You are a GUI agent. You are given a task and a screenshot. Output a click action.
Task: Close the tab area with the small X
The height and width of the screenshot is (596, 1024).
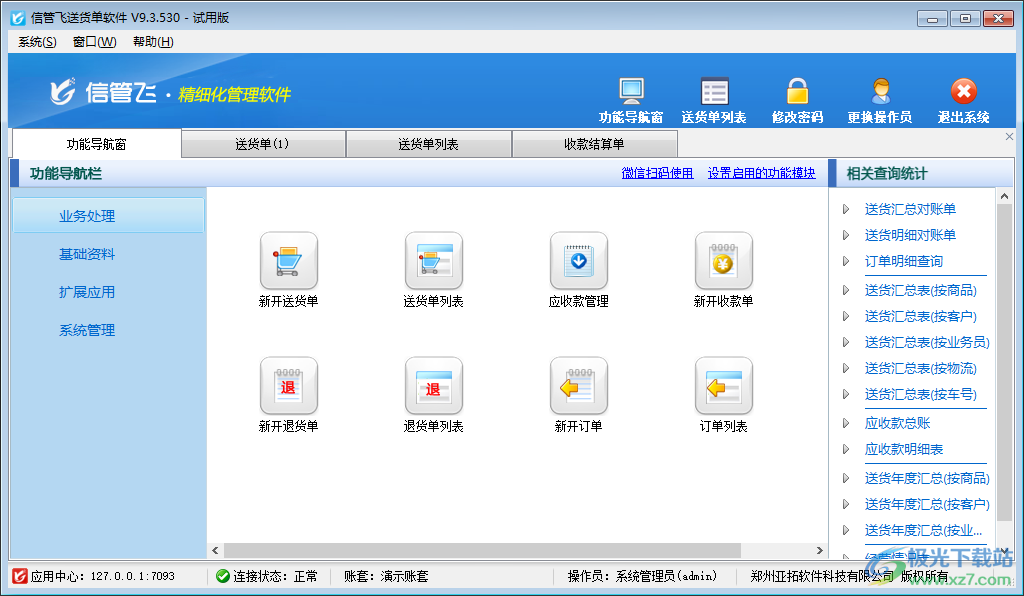(1009, 136)
